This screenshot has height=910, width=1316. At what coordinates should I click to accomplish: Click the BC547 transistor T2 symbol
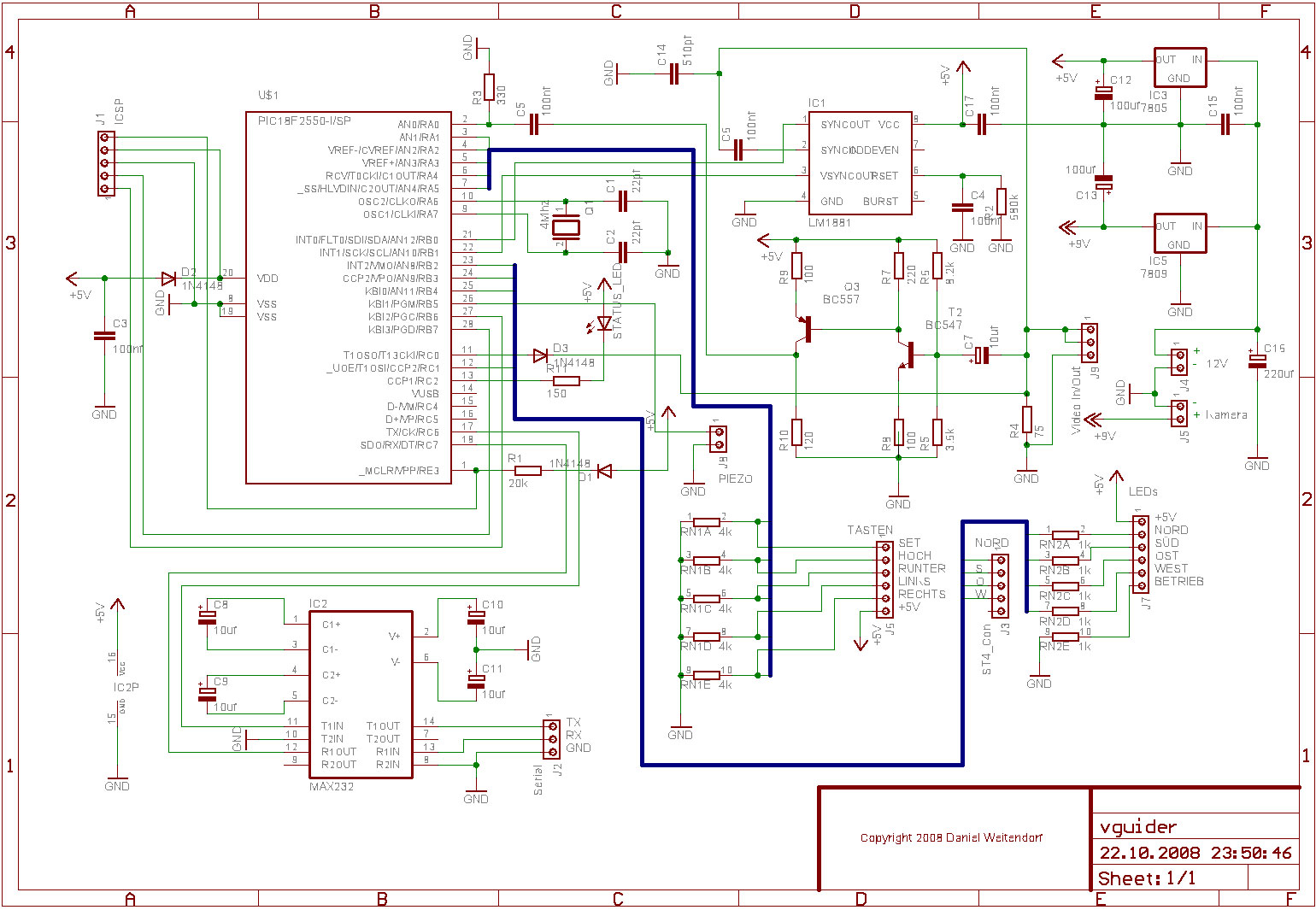[906, 355]
